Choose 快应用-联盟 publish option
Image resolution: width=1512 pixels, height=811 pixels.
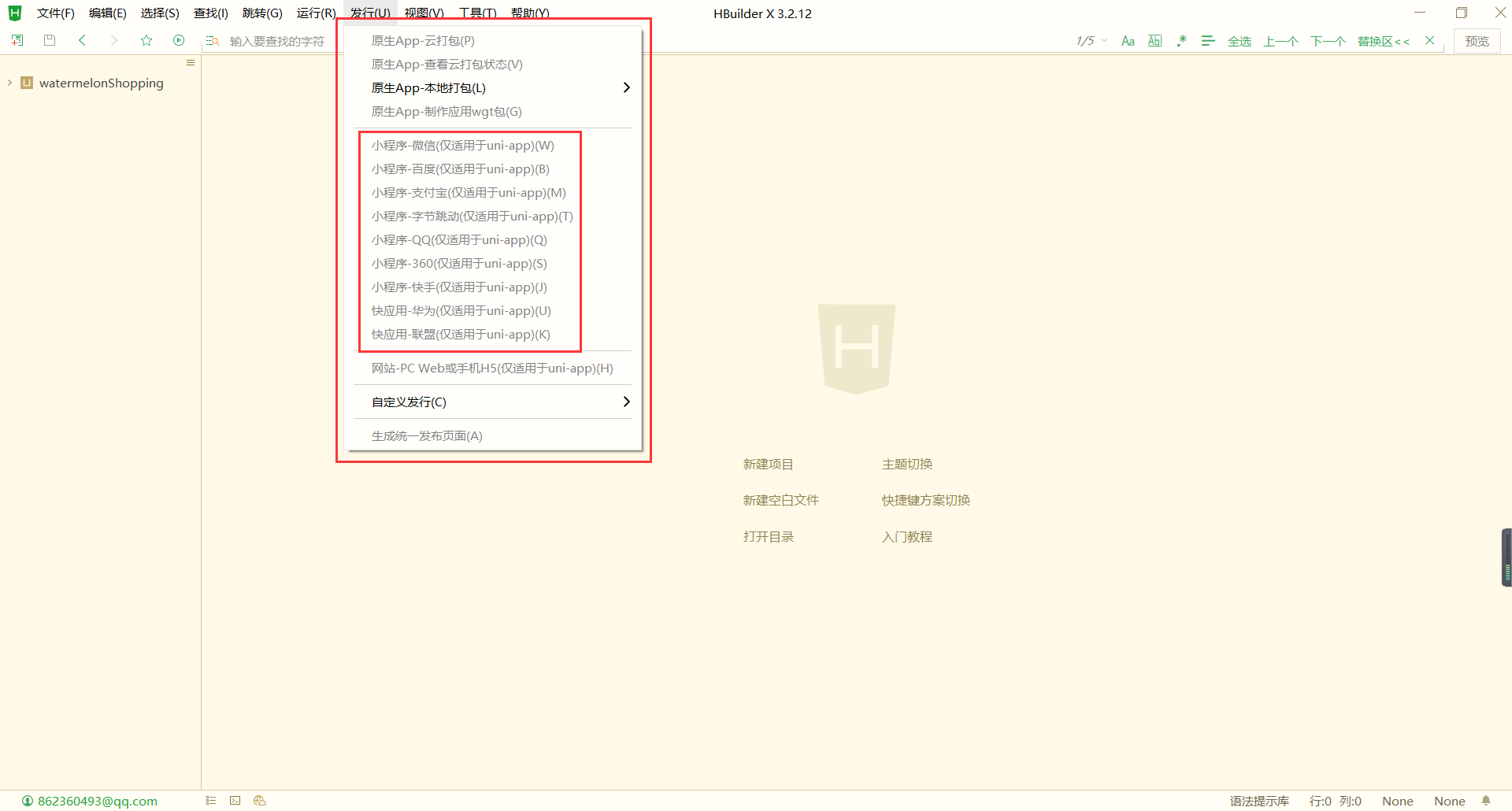(x=461, y=335)
